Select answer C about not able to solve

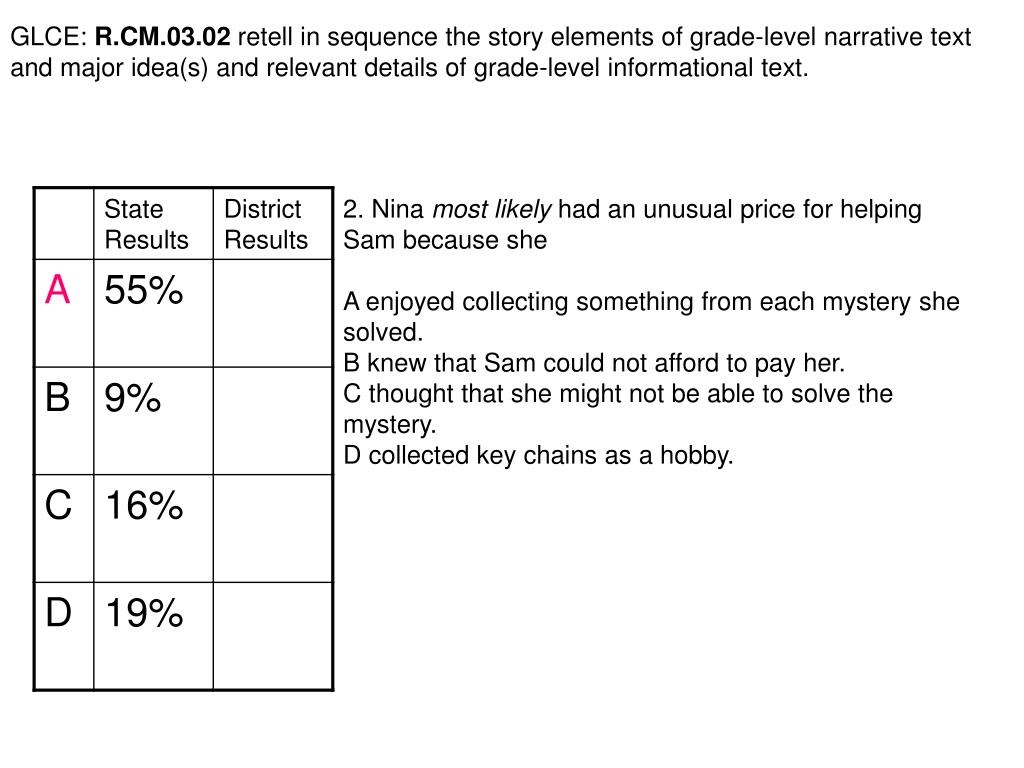(618, 409)
